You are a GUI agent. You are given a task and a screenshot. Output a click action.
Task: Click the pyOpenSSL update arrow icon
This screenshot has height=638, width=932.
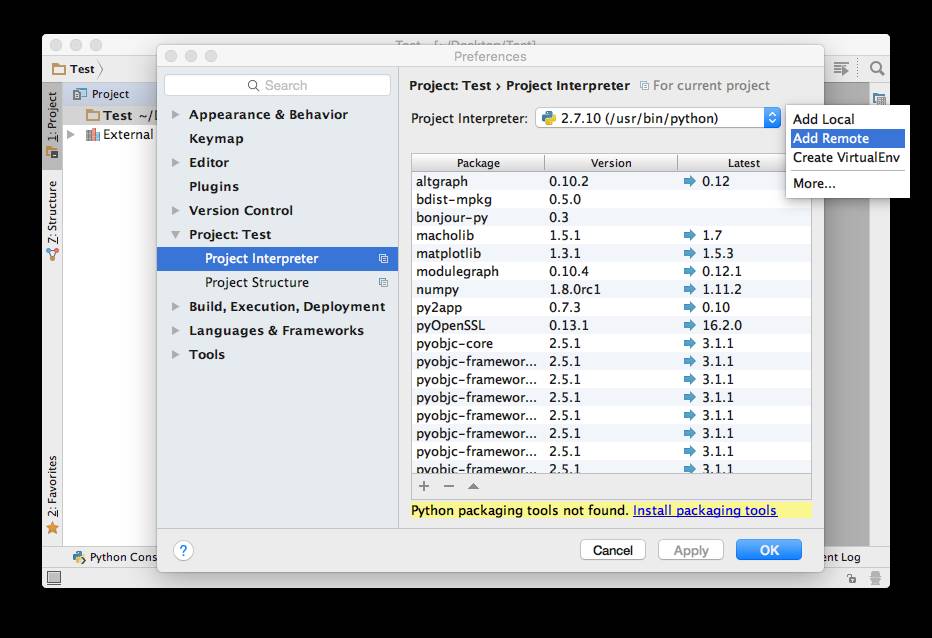click(689, 325)
